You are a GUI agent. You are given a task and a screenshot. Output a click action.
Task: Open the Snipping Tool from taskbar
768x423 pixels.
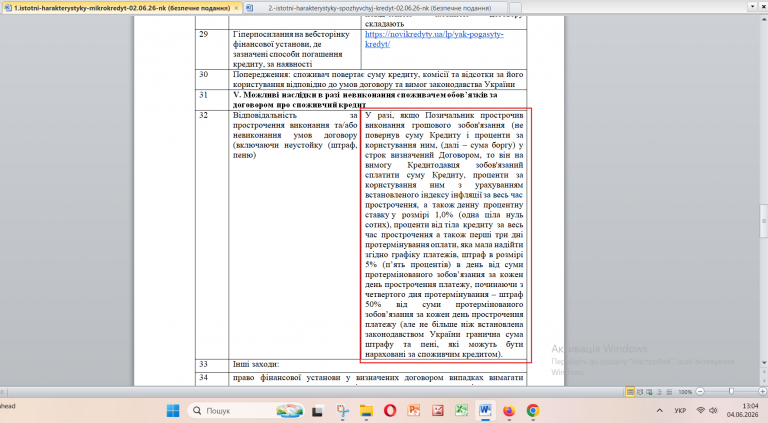(343, 410)
